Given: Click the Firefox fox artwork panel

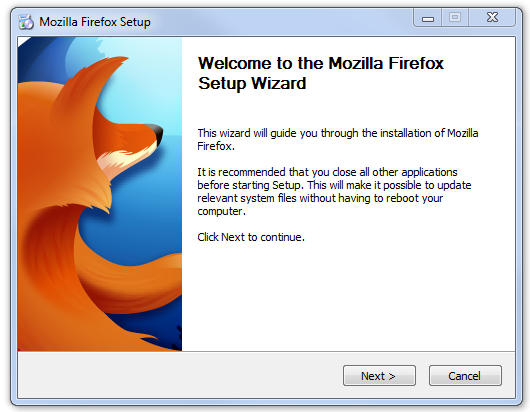Looking at the screenshot, I should (100, 194).
